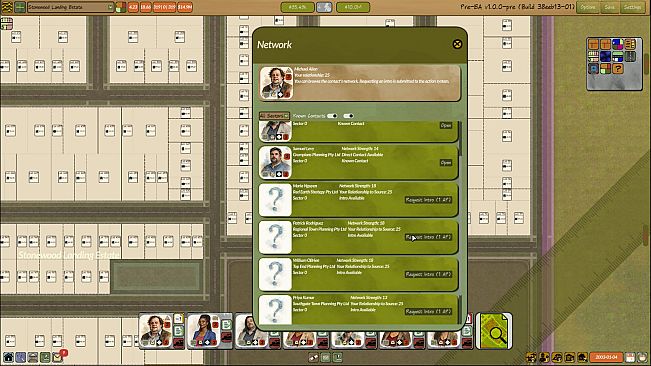Open the estate selector dropdown Stonewood Landing Estate
The height and width of the screenshot is (366, 651).
(70, 7)
